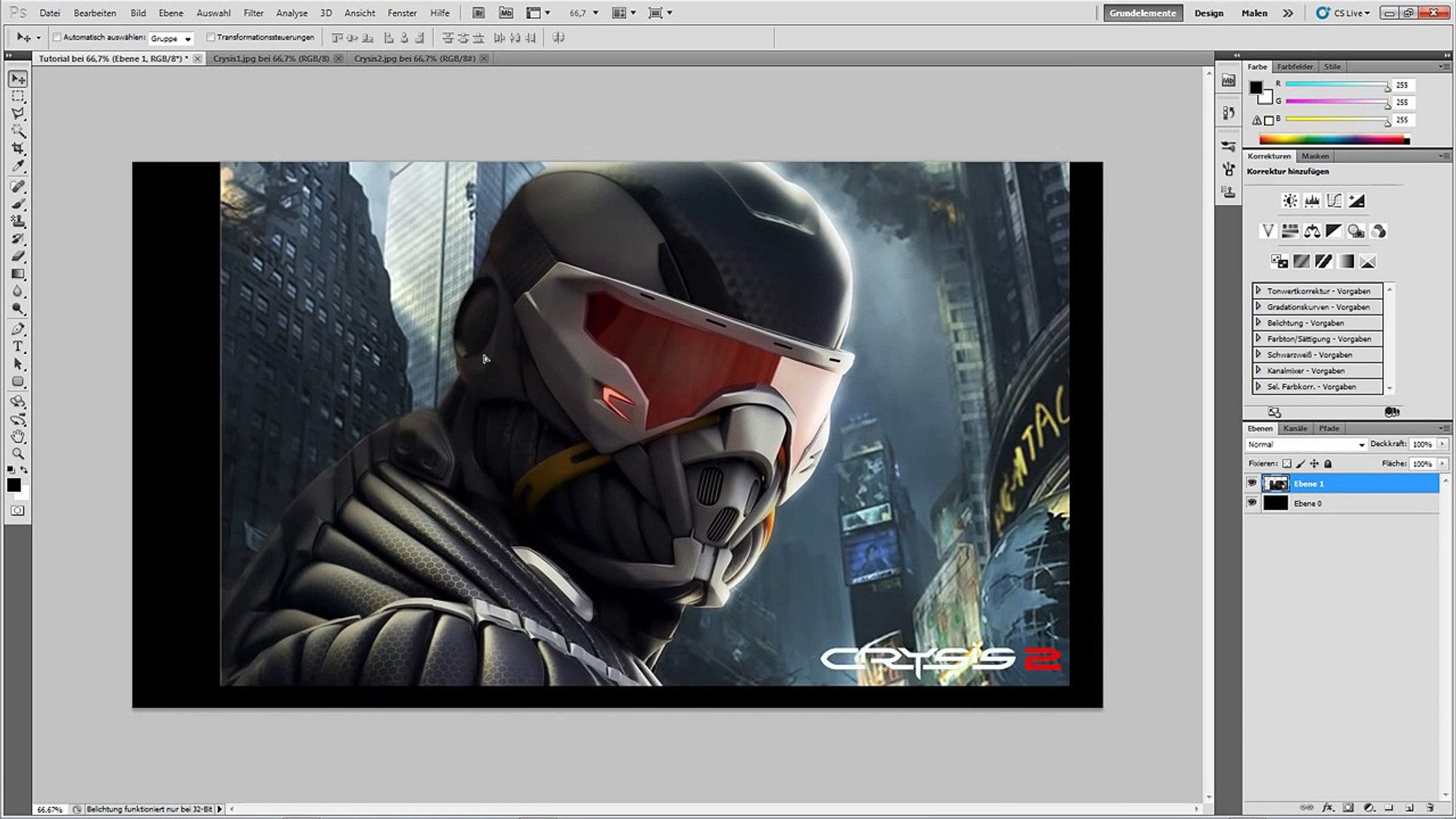Click the R channel color slider
This screenshot has width=1456, height=819.
(x=1336, y=84)
